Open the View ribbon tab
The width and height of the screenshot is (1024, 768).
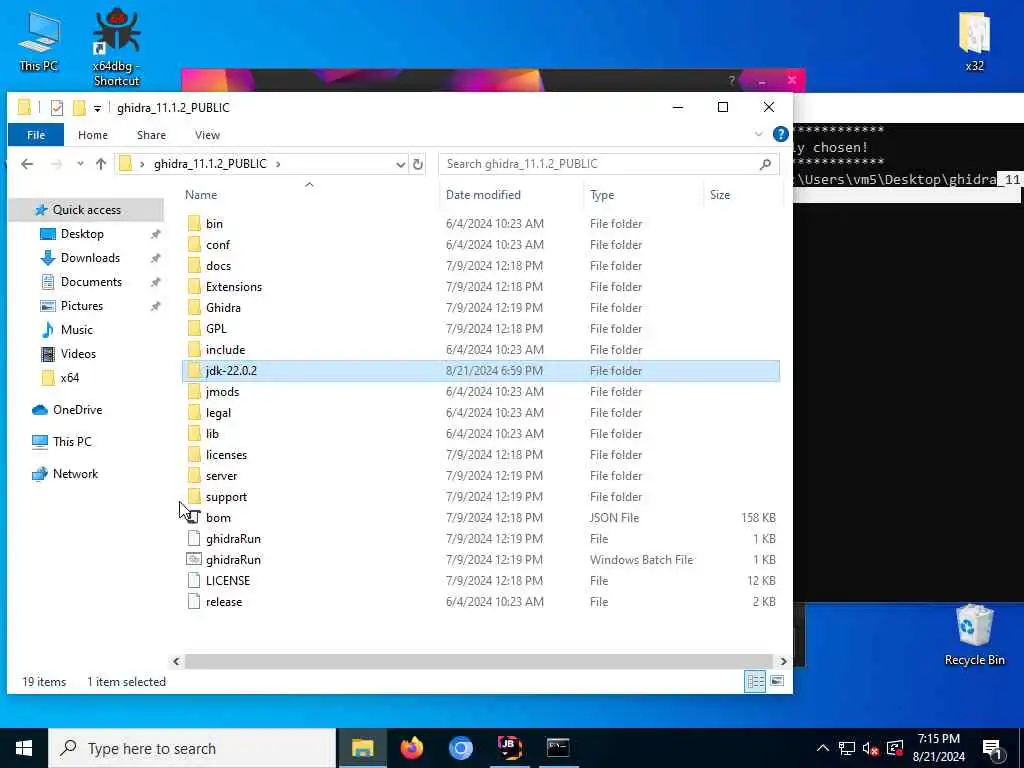pos(207,135)
